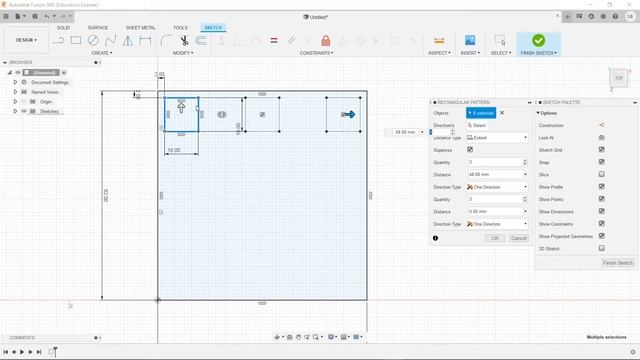
Task: Click the Orbit icon in navigation bar
Action: click(x=277, y=337)
